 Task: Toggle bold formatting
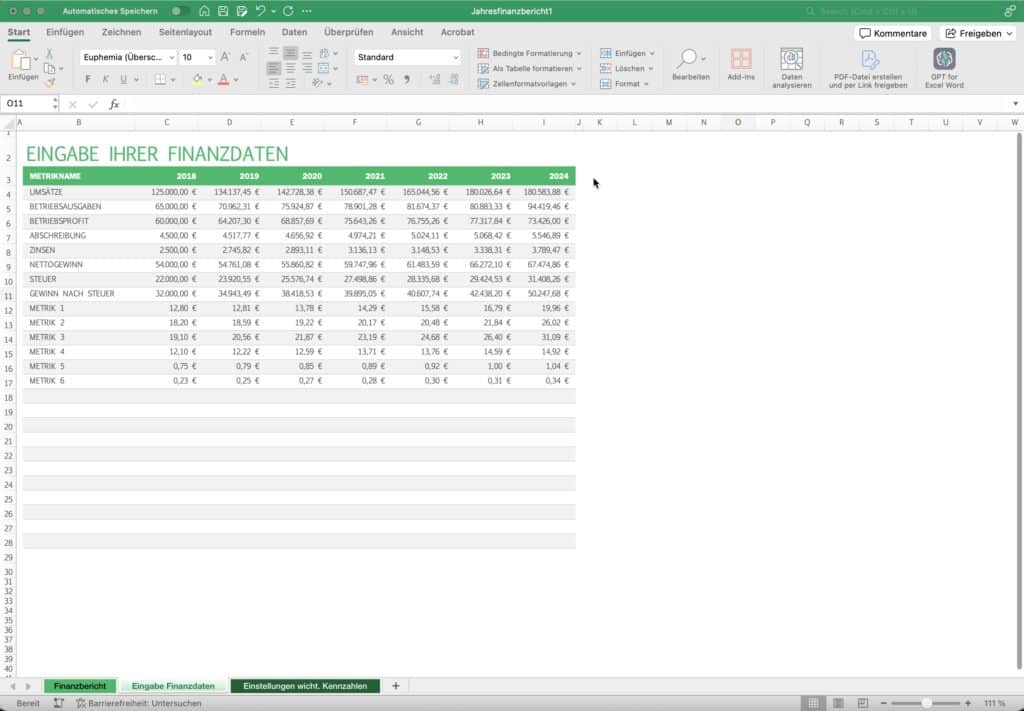[88, 80]
